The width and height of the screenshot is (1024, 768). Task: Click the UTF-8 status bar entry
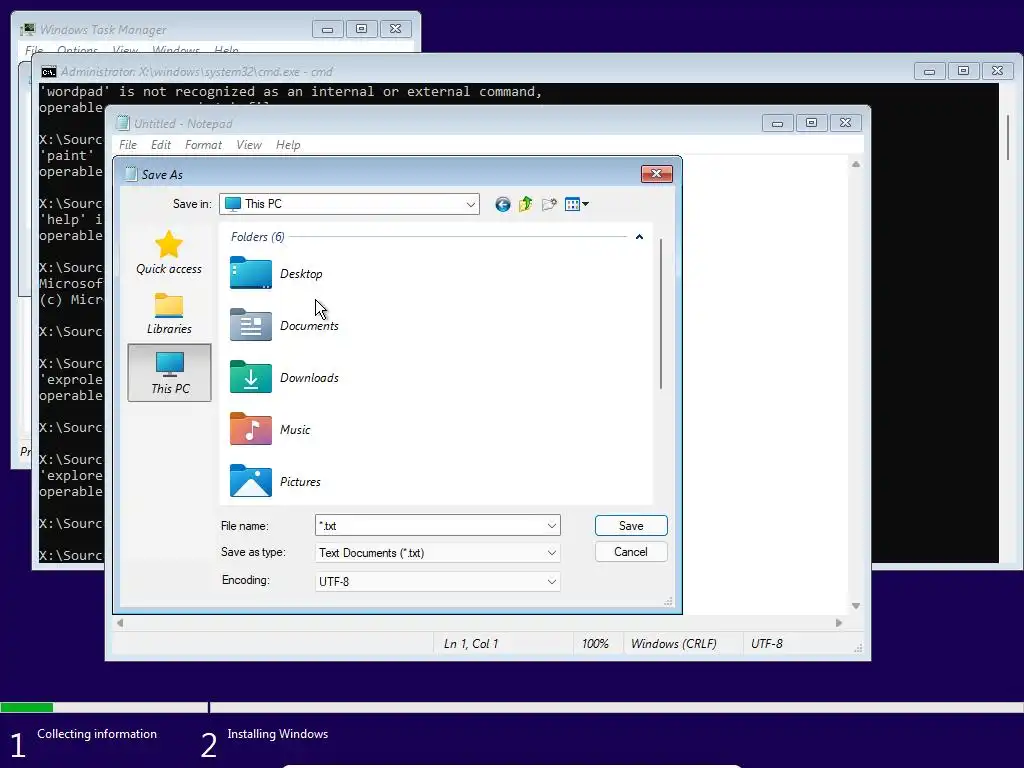(767, 644)
